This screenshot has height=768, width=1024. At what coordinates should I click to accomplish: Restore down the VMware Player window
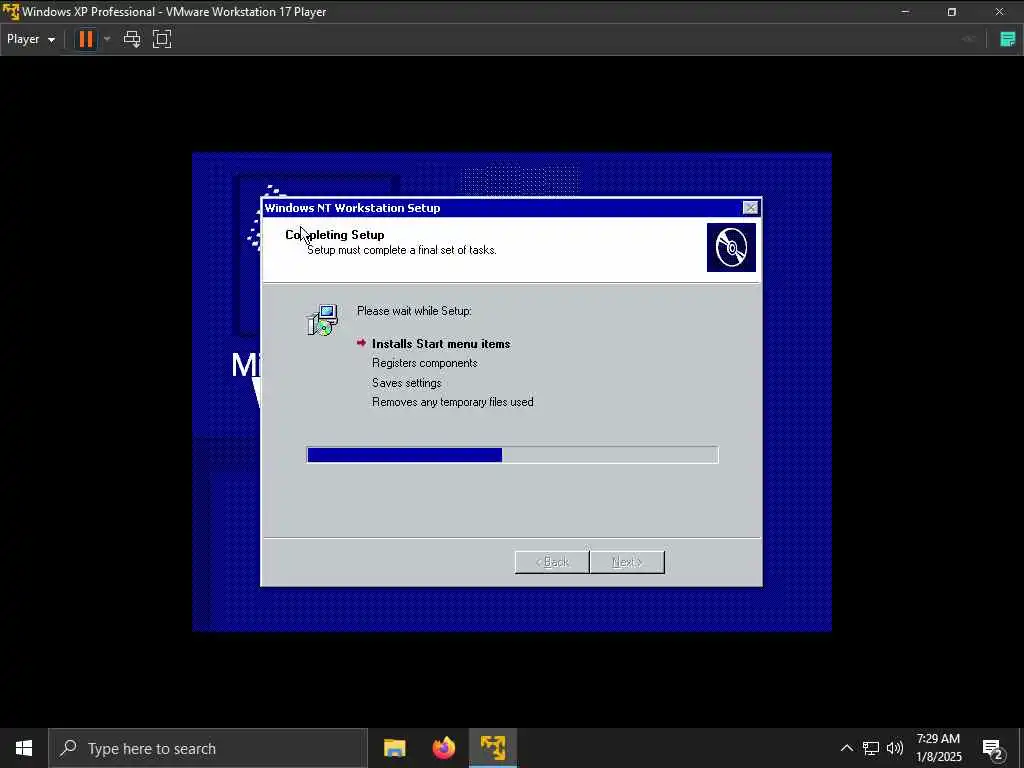(952, 12)
